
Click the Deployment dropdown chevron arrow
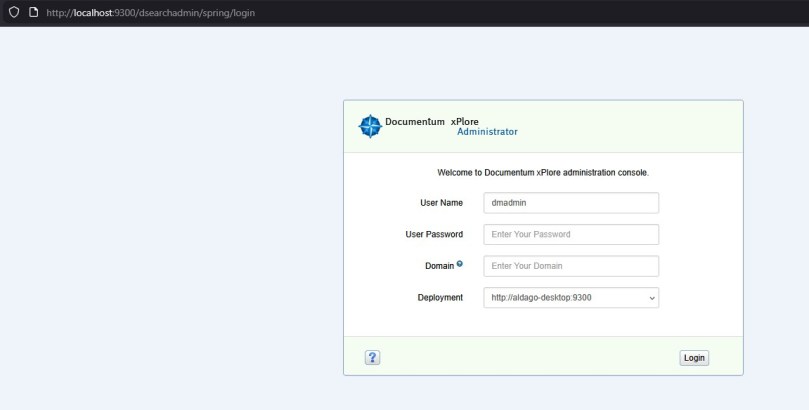point(652,298)
